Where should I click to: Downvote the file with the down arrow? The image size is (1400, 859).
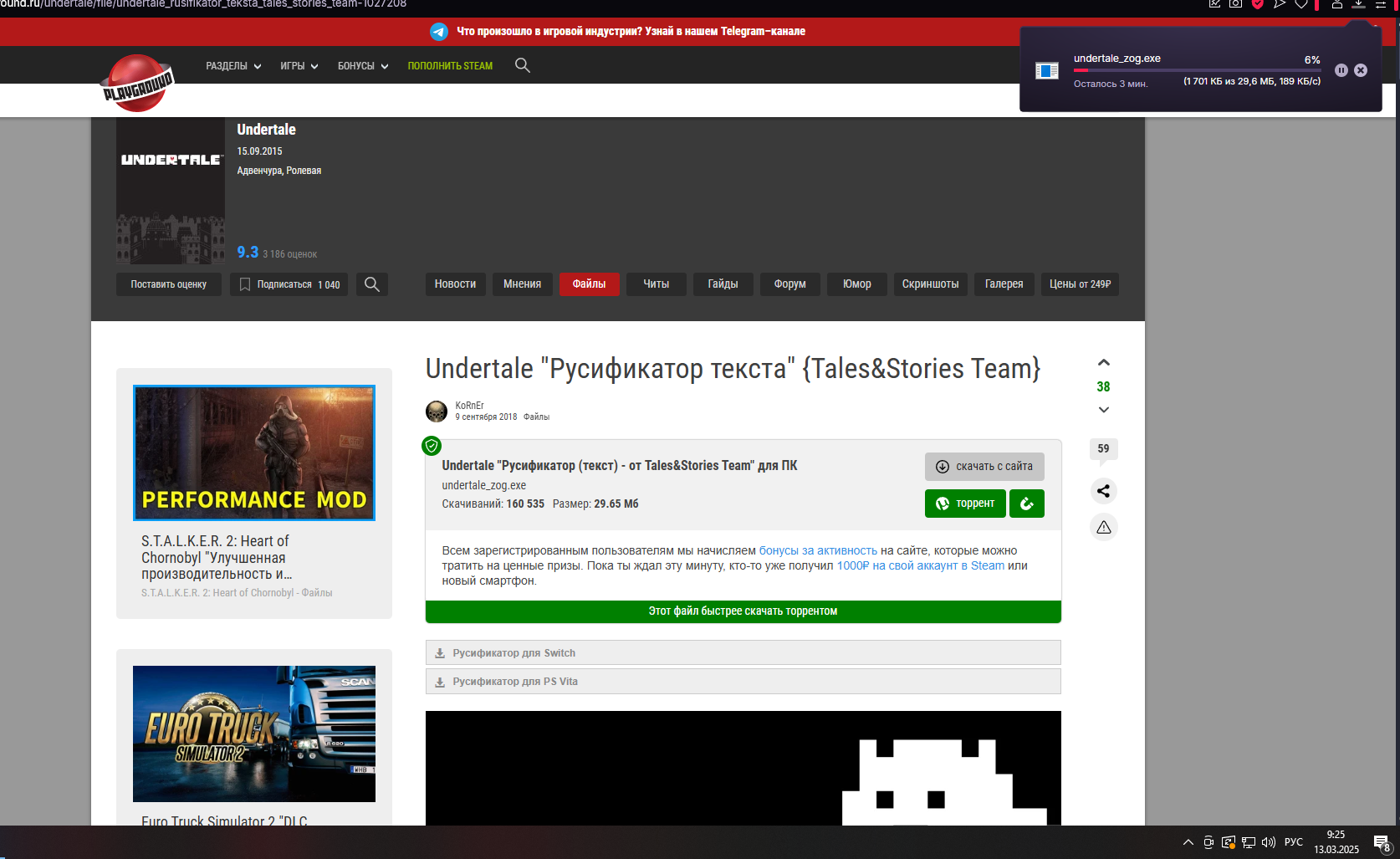(1104, 410)
